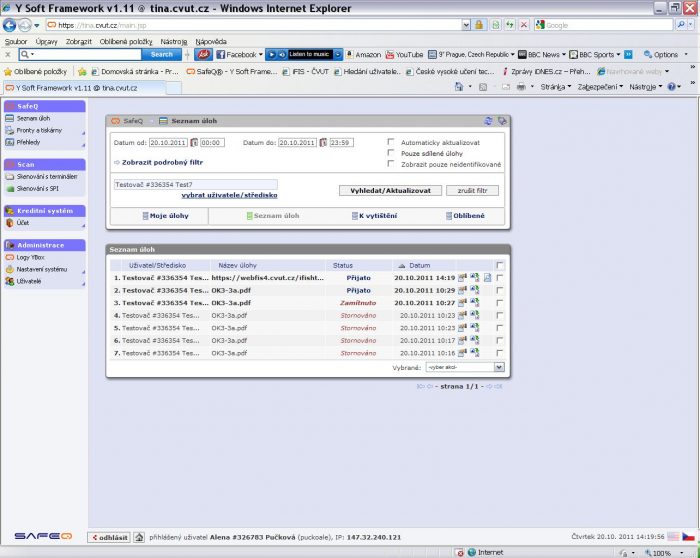Open Účet under Kreditní systém
The width and height of the screenshot is (700, 558).
[22, 223]
